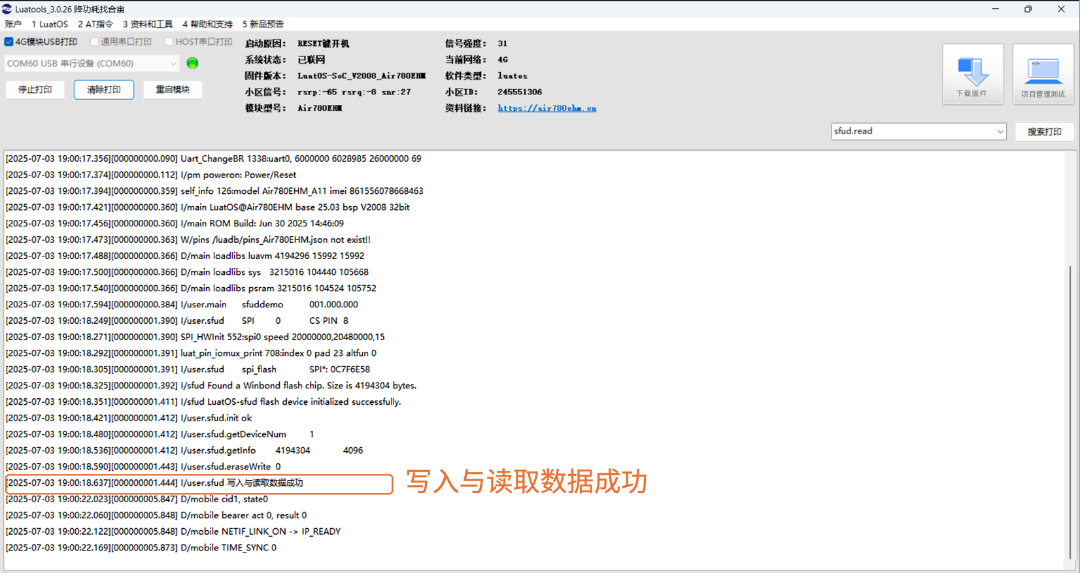Select the log line 'Uart_ChangeBR 1338:uart0'
This screenshot has height=573, width=1080.
pos(214,158)
